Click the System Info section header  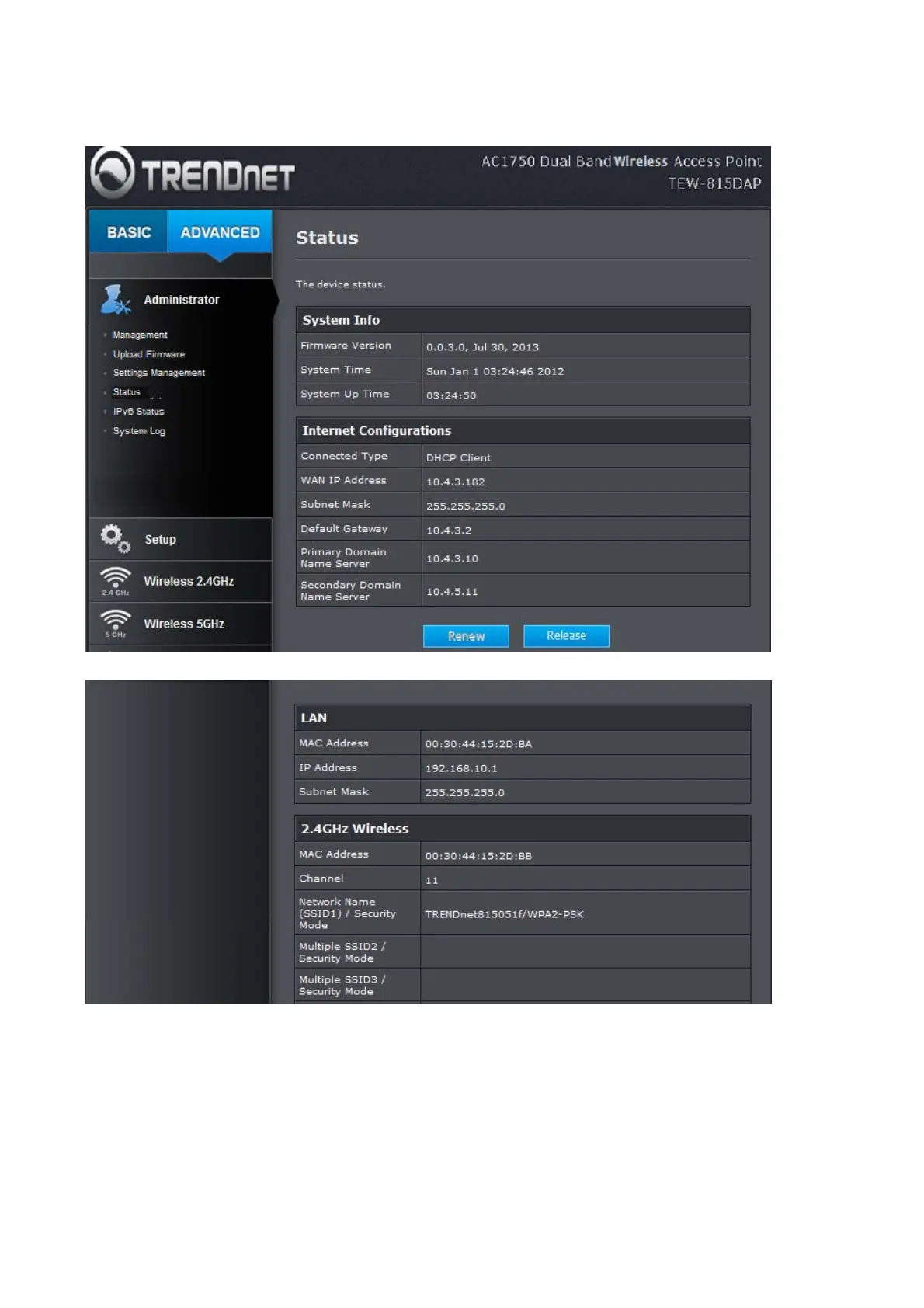pos(523,320)
